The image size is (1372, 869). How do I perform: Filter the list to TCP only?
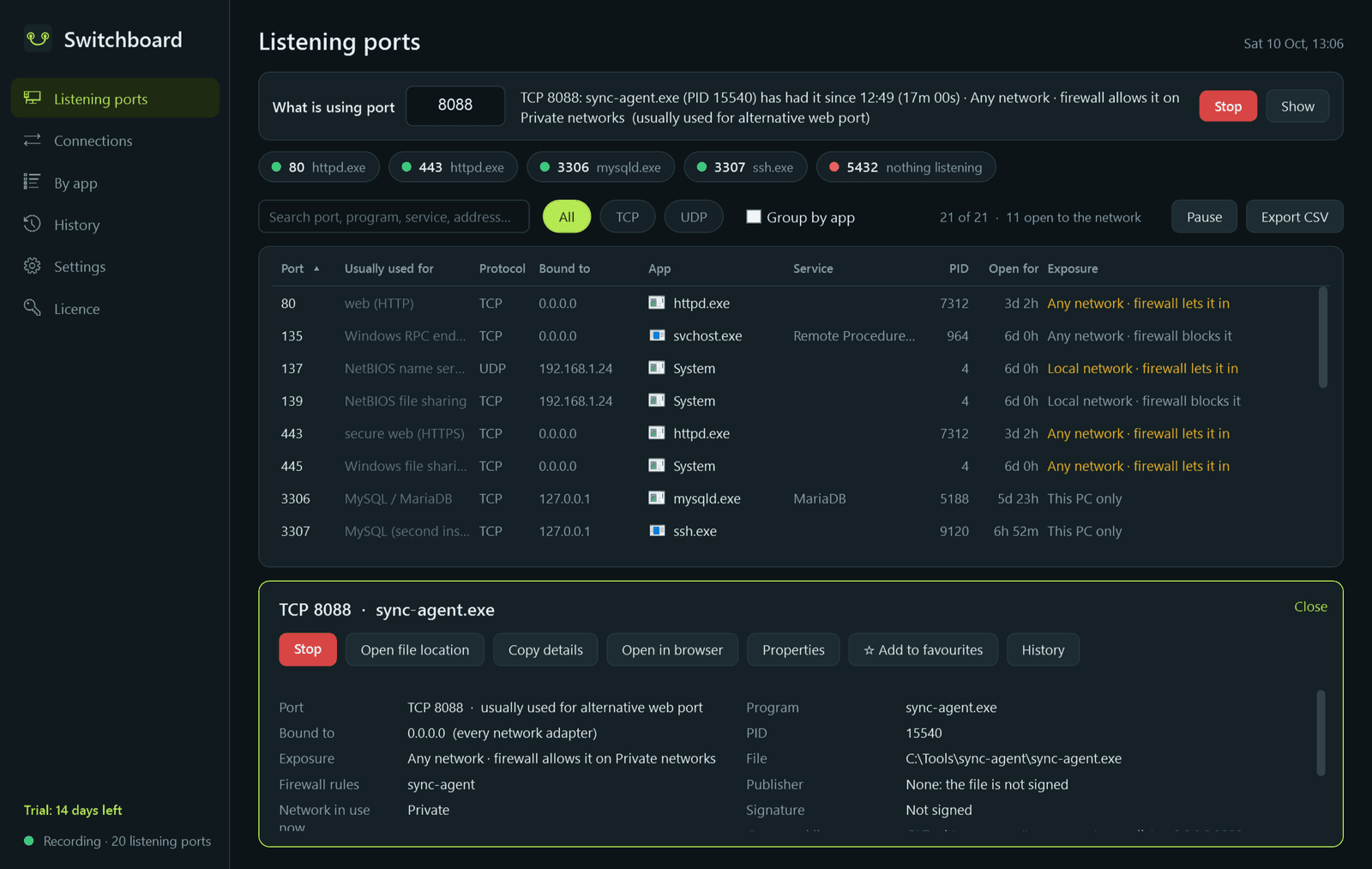(628, 217)
